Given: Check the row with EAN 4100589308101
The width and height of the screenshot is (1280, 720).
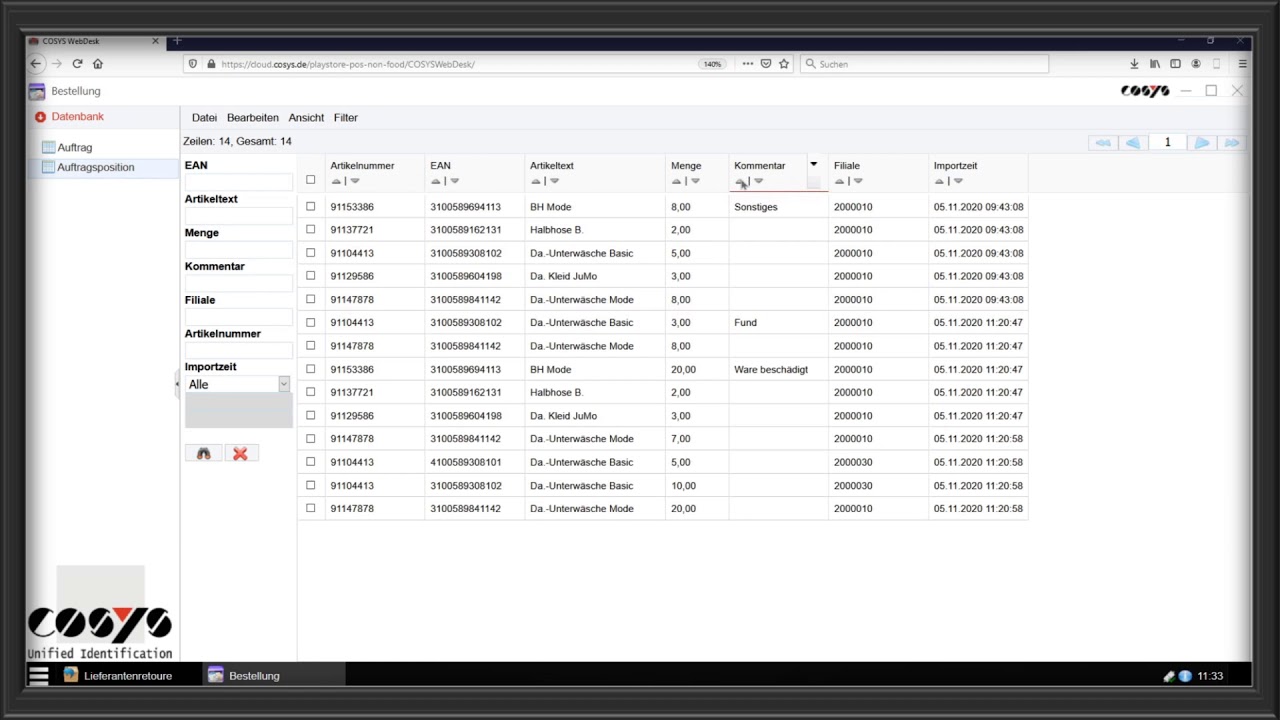Looking at the screenshot, I should pos(311,462).
